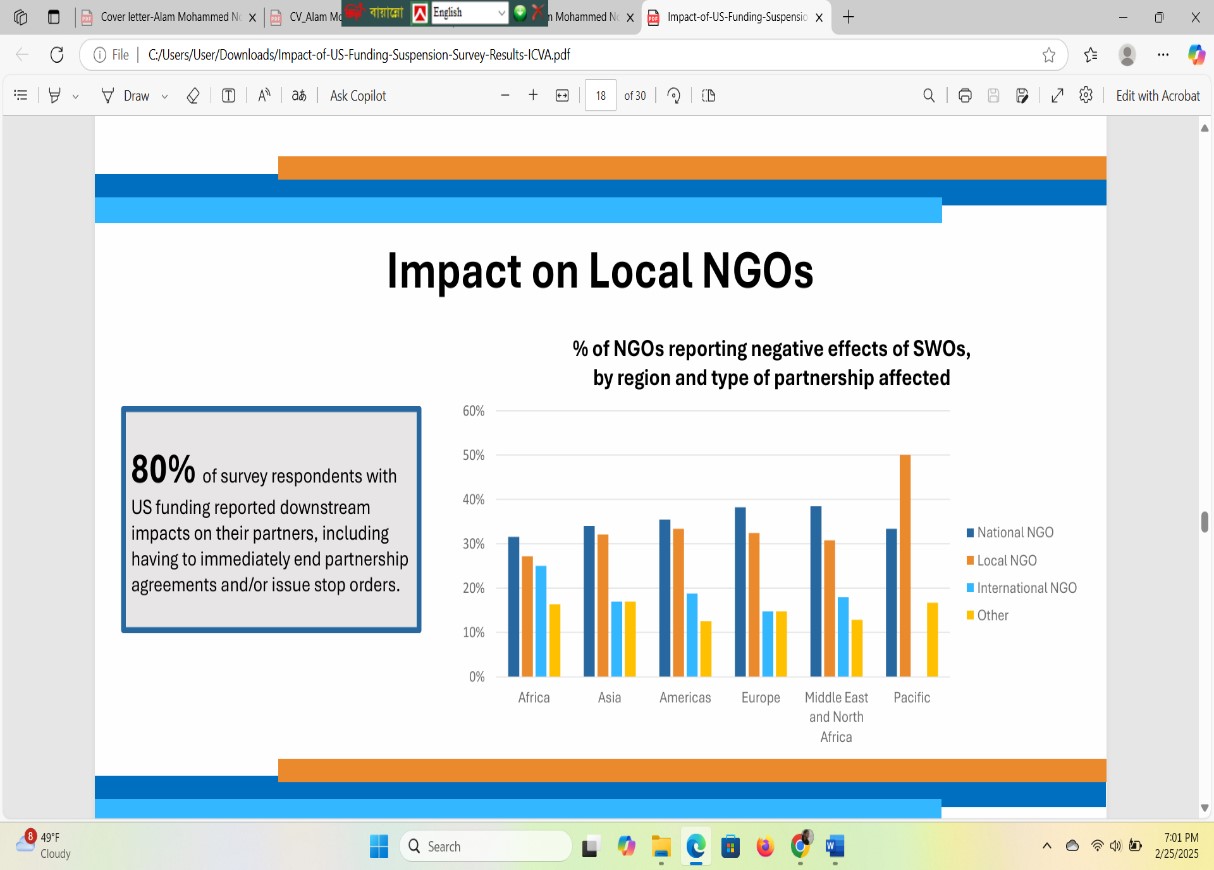Open the PDF table of contents
Viewport: 1214px width, 870px height.
(x=21, y=96)
